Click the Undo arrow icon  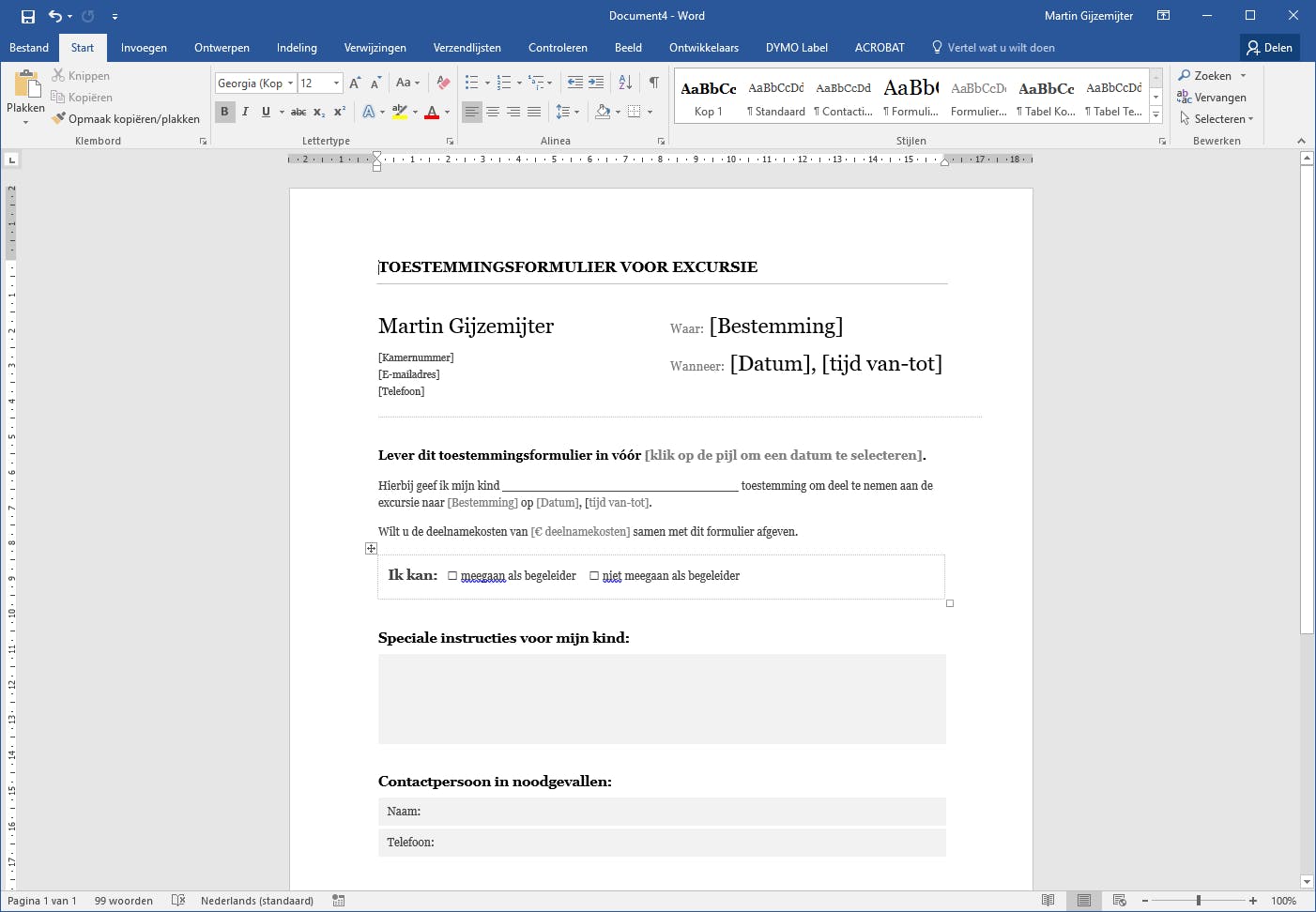[x=54, y=16]
